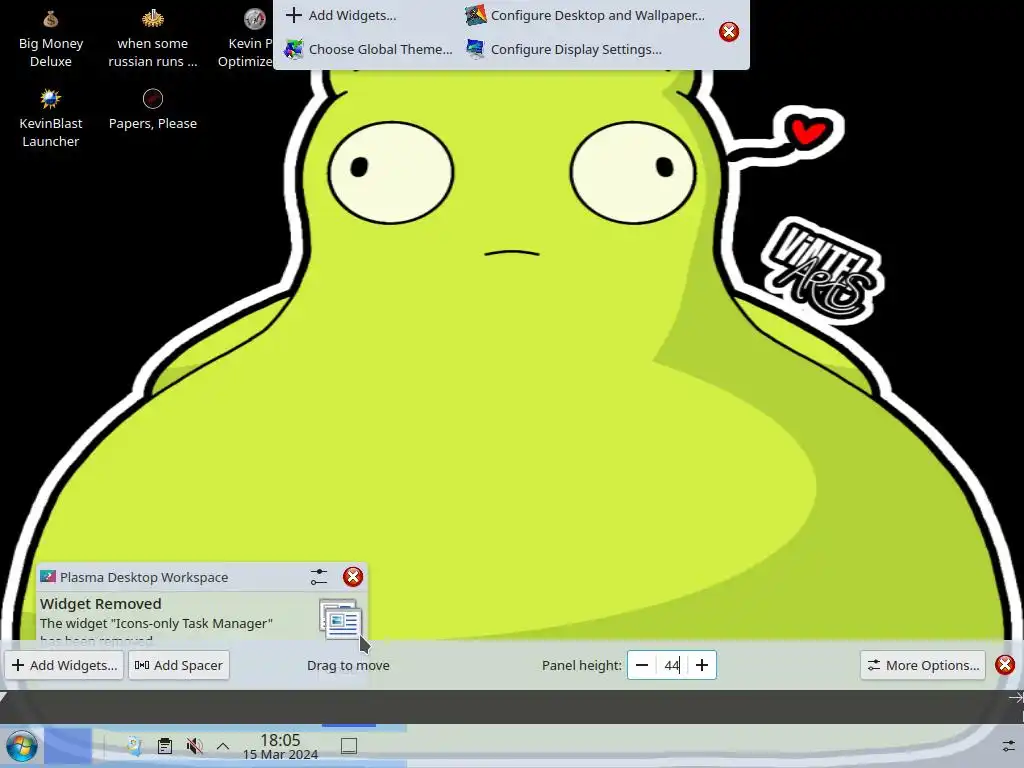Open the Big Money Deluxe desktop icon
Screen dimensions: 1024x768
[51, 38]
